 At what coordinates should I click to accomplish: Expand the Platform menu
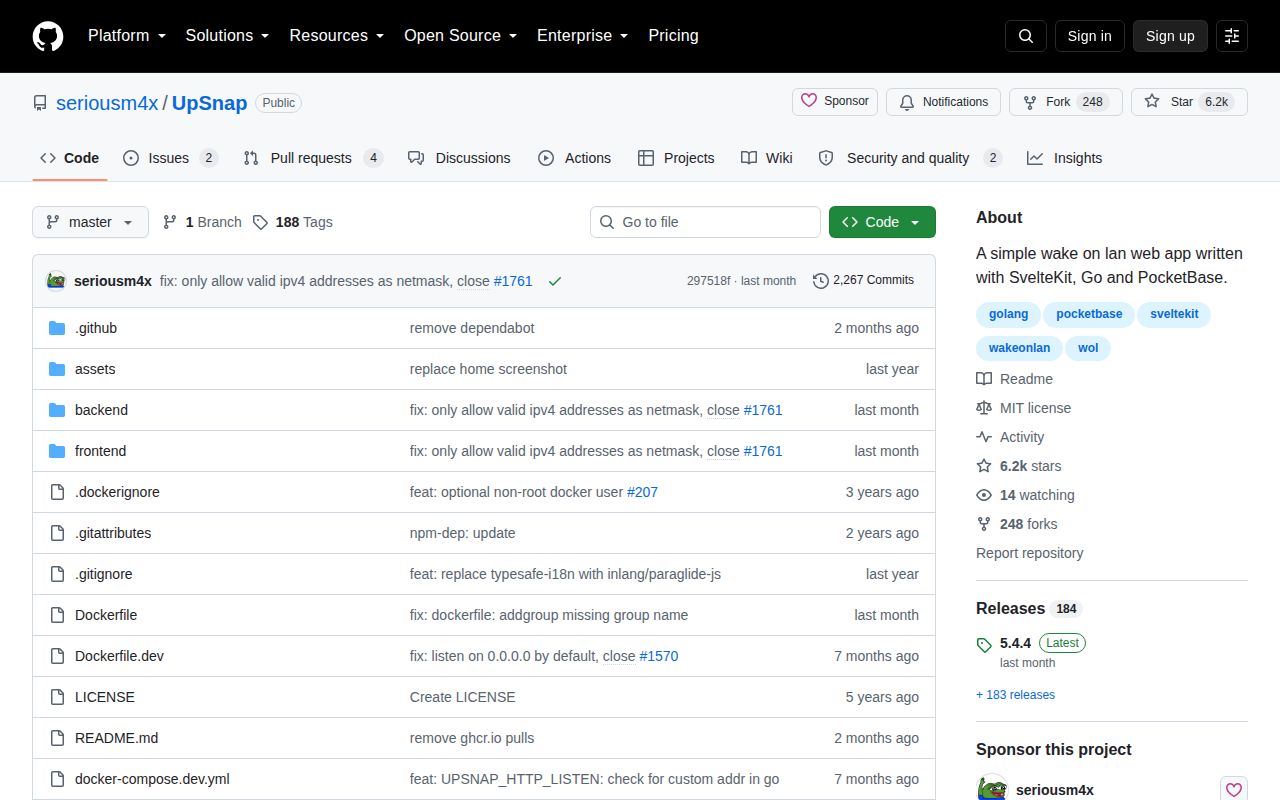pos(126,36)
